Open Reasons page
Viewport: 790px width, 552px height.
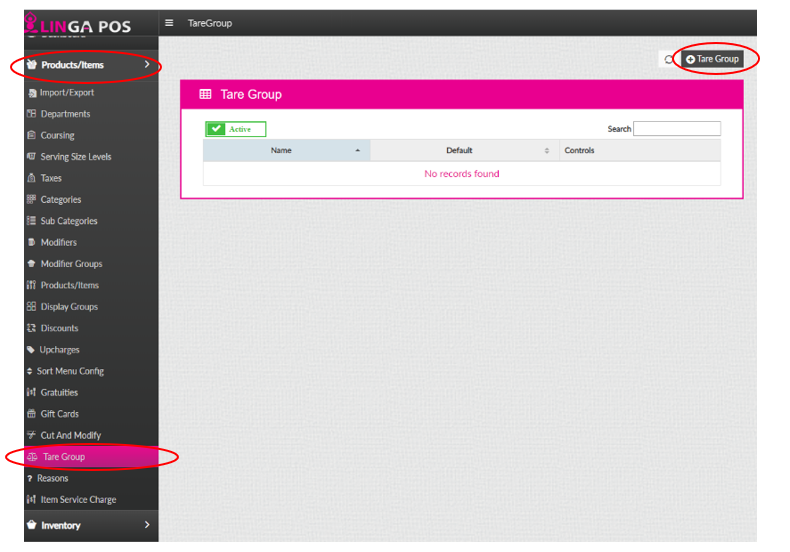[x=91, y=478]
